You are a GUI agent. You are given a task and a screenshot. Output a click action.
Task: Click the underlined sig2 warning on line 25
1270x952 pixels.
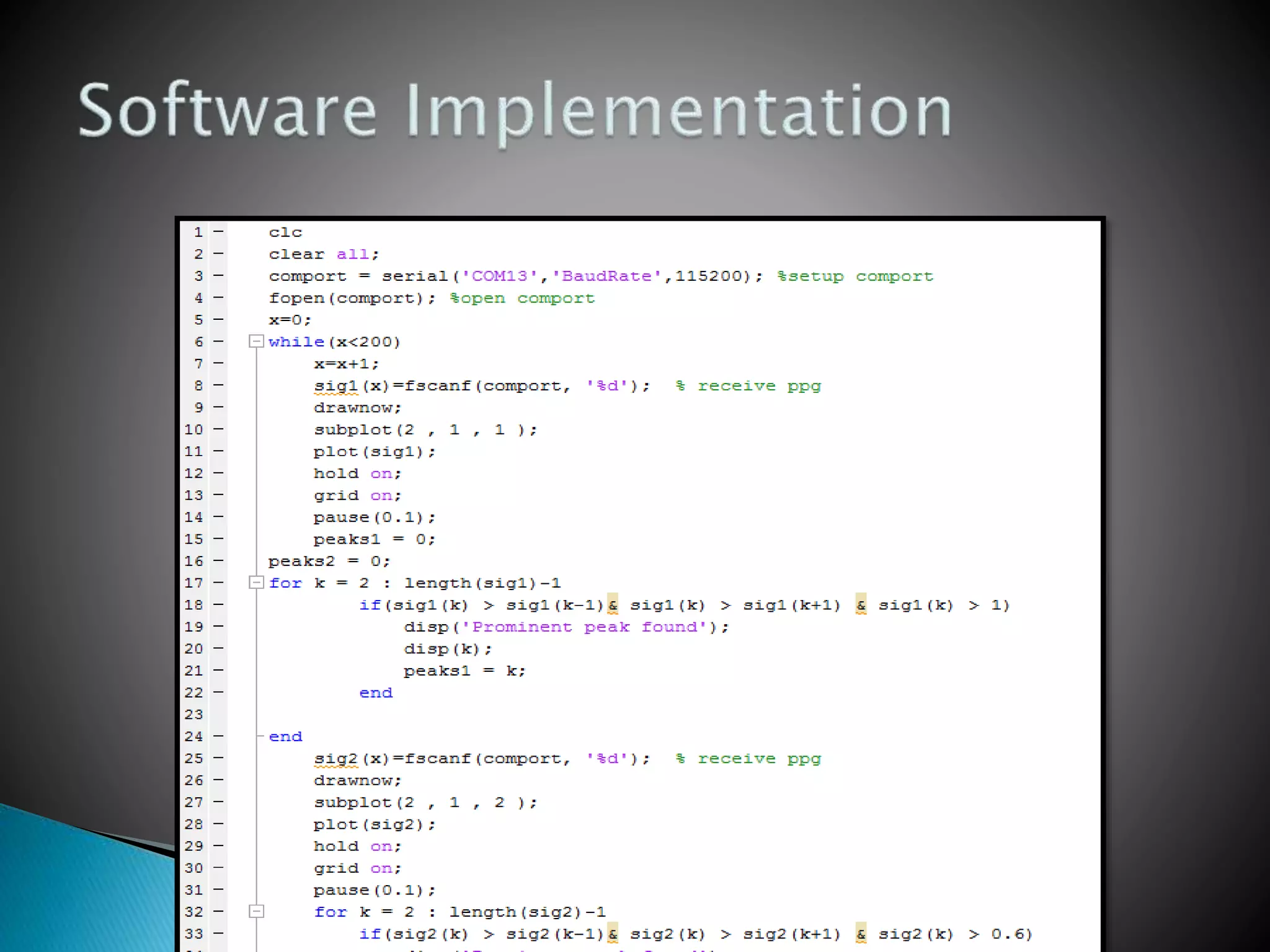pos(336,759)
